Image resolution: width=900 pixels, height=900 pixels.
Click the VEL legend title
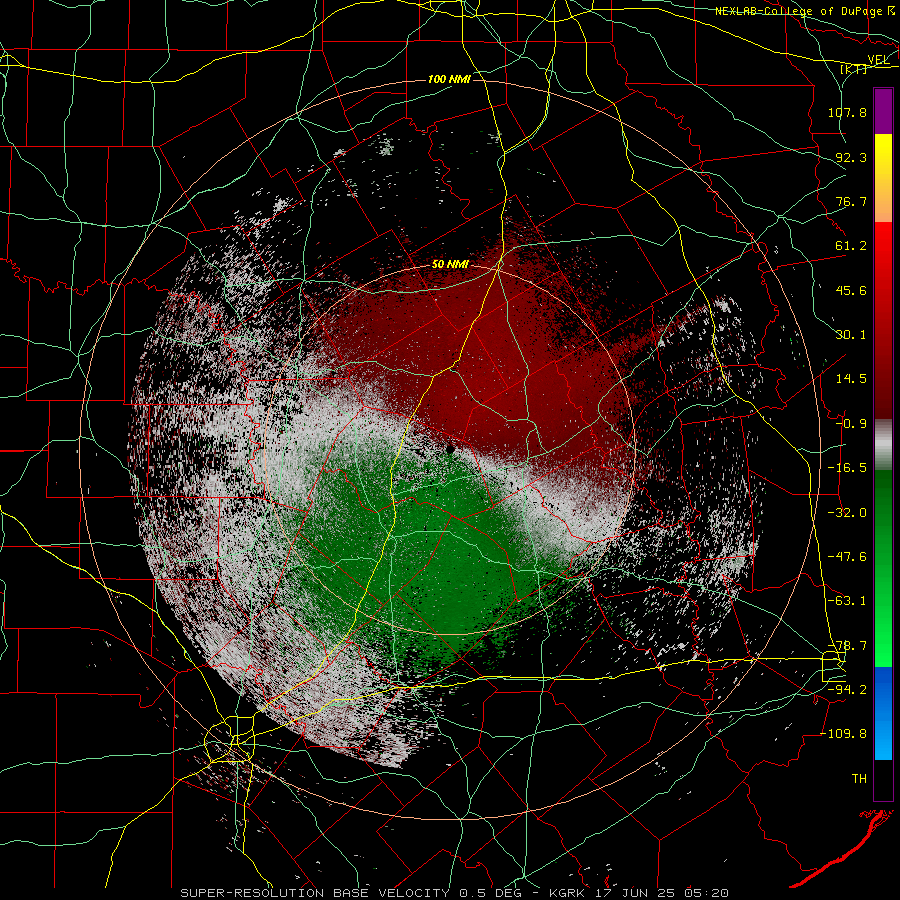(x=878, y=60)
